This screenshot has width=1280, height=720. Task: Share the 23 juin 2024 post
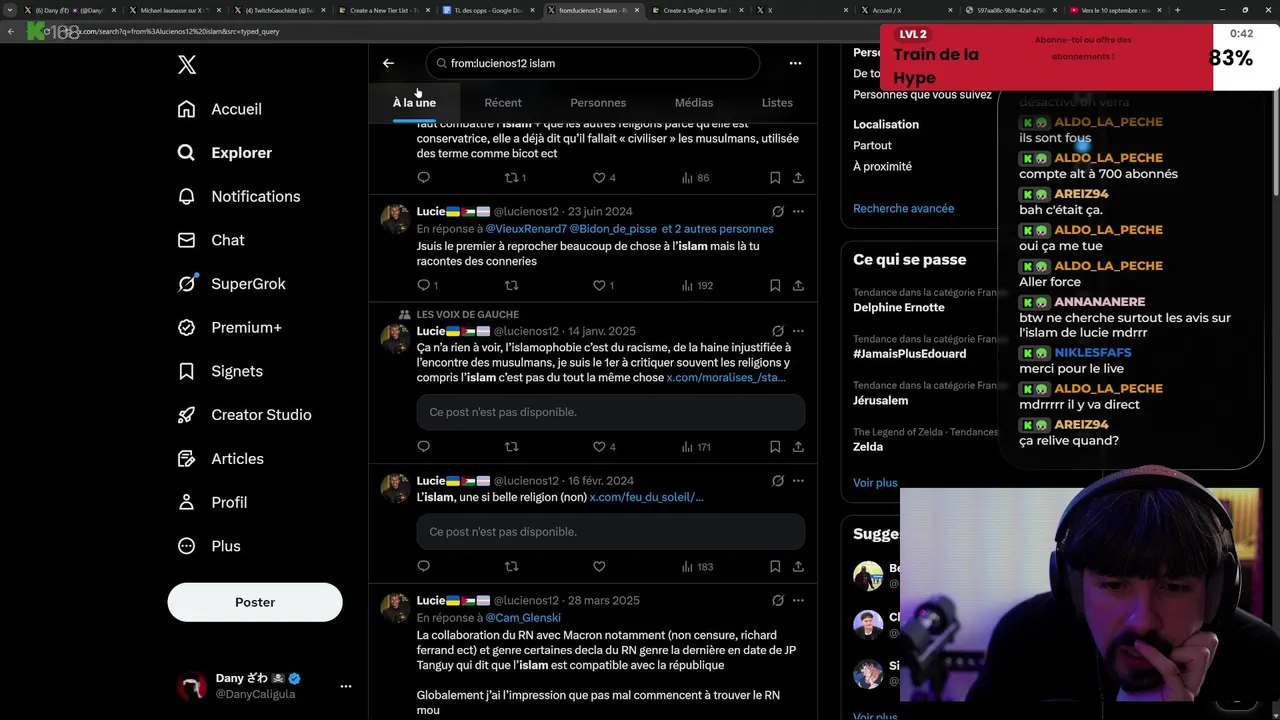tap(798, 285)
